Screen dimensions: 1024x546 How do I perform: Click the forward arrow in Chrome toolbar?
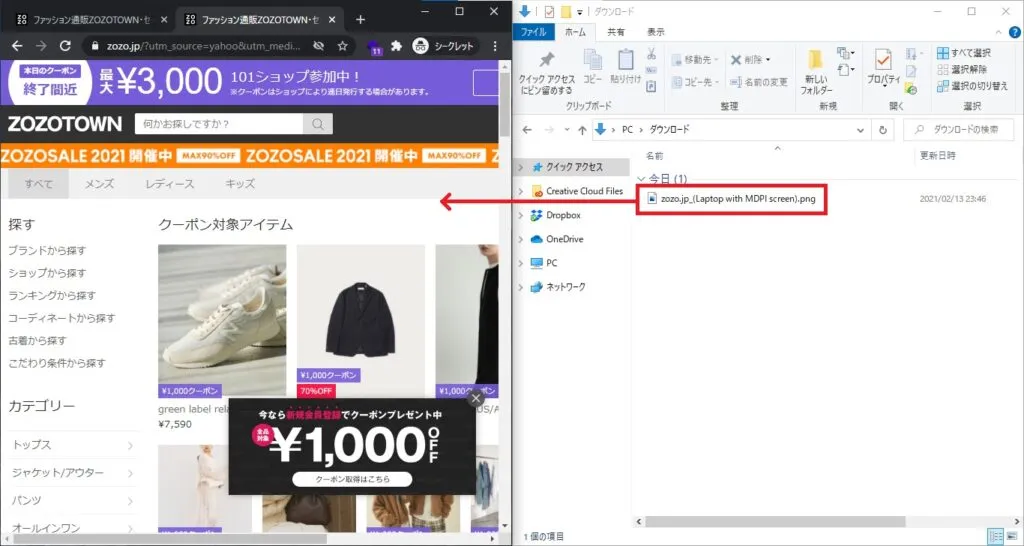pos(40,46)
